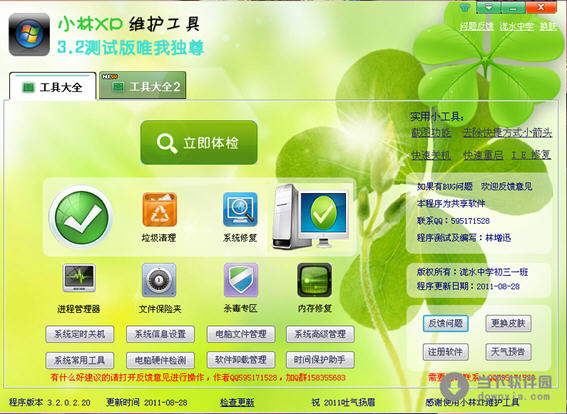
Task: Open 天气预告 weather forecast button
Action: tap(508, 351)
